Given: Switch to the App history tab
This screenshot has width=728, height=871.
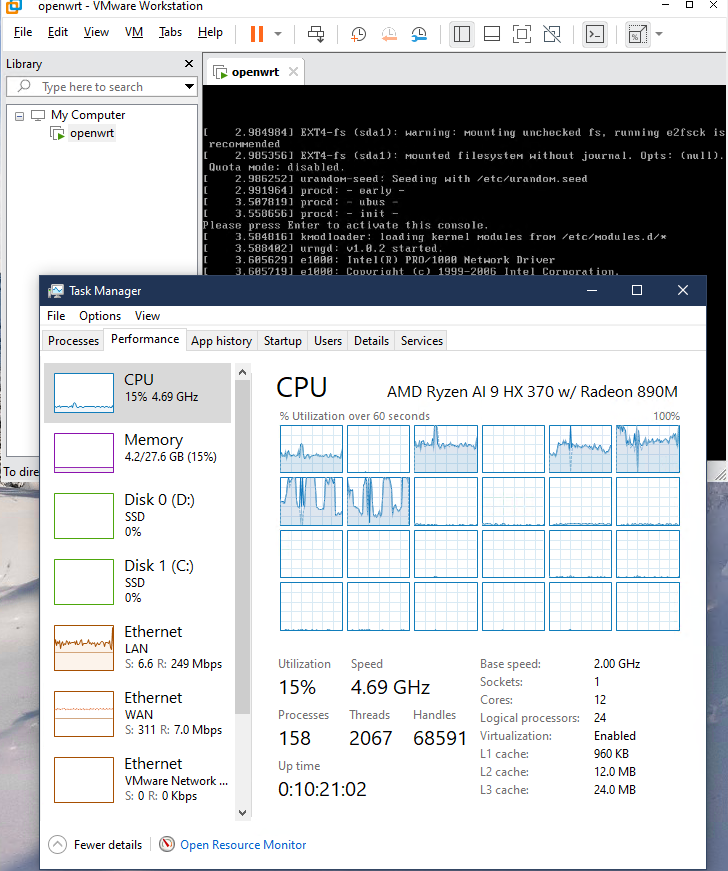Looking at the screenshot, I should click(x=221, y=341).
